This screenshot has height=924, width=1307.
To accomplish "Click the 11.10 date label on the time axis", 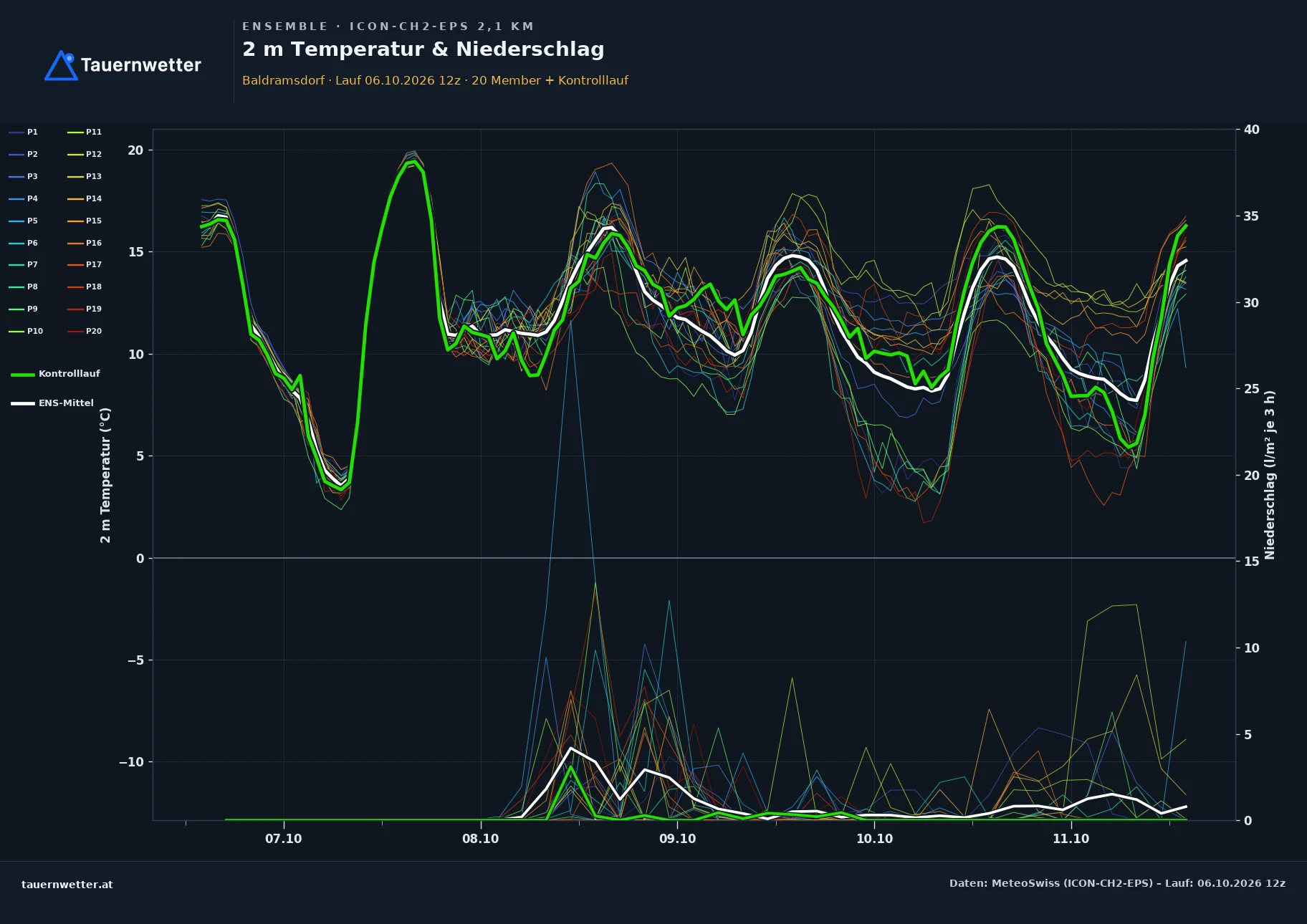I will 1071,839.
